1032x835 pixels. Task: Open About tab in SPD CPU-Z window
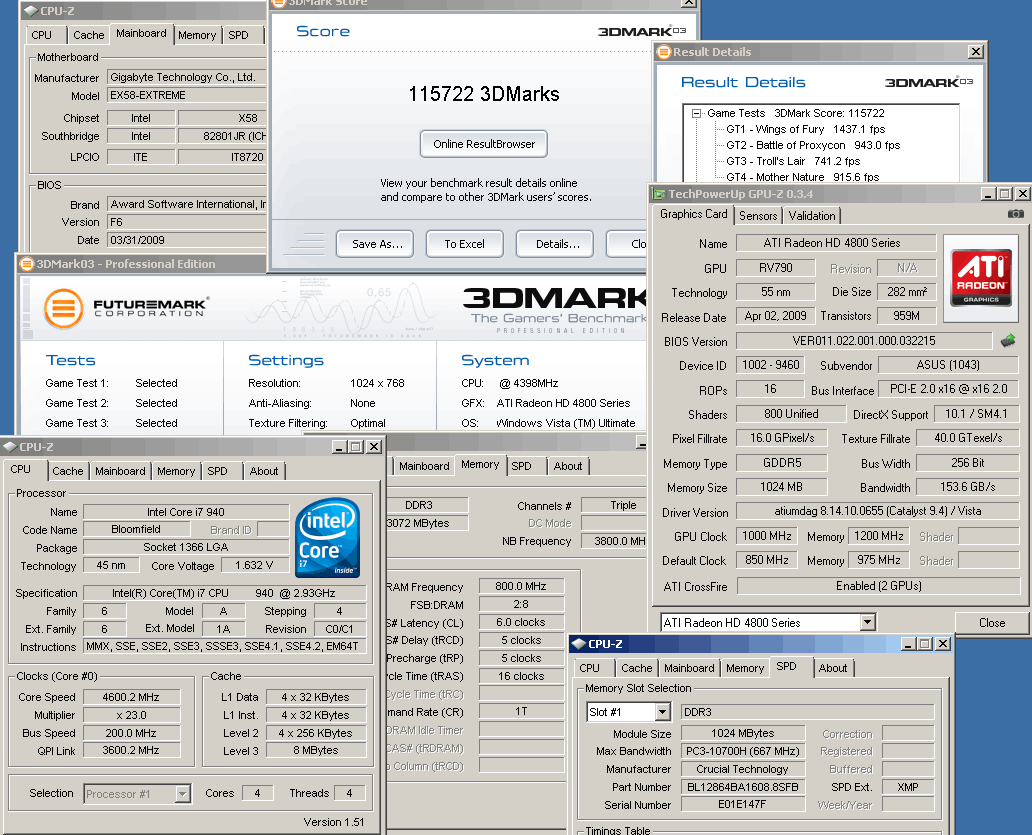pyautogui.click(x=833, y=668)
